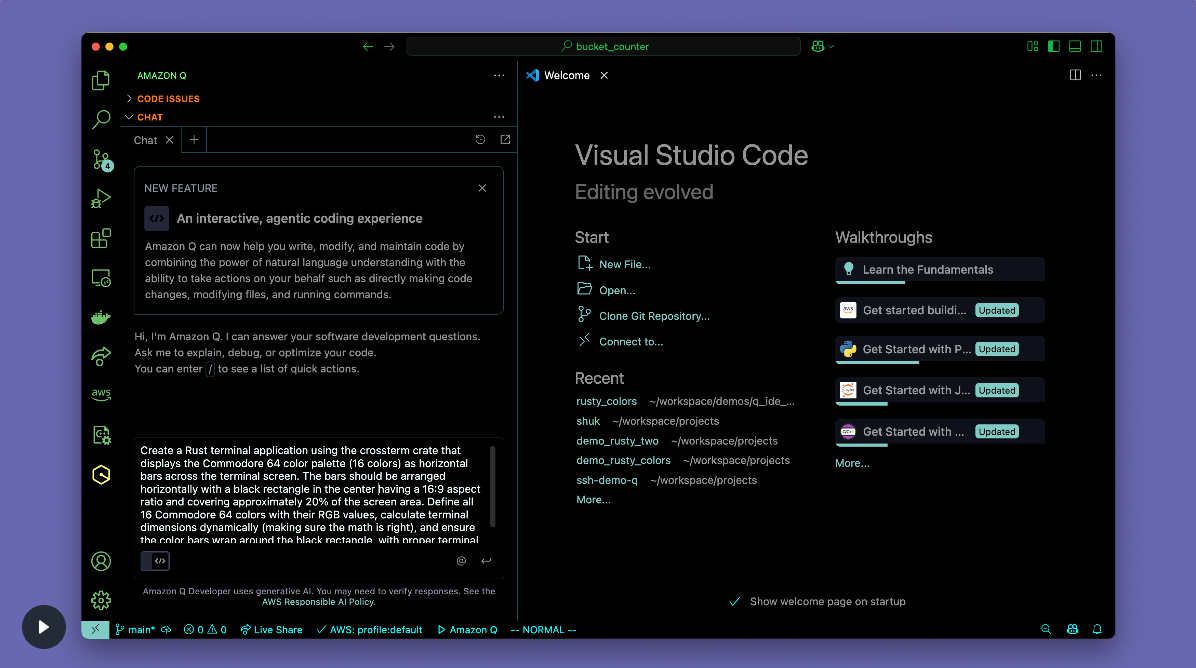Image resolution: width=1196 pixels, height=668 pixels.
Task: Expand the Code Issues section
Action: (168, 99)
